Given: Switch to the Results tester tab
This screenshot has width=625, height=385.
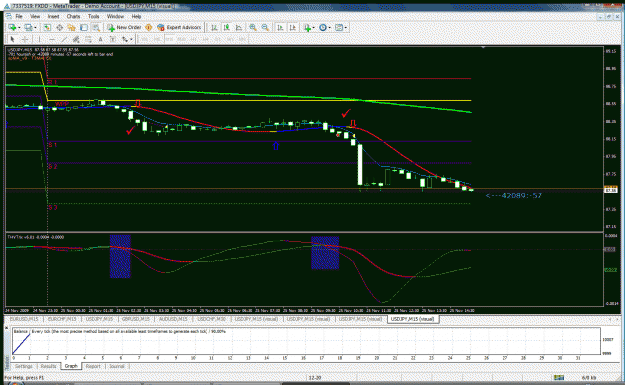Looking at the screenshot, I should (x=48, y=366).
